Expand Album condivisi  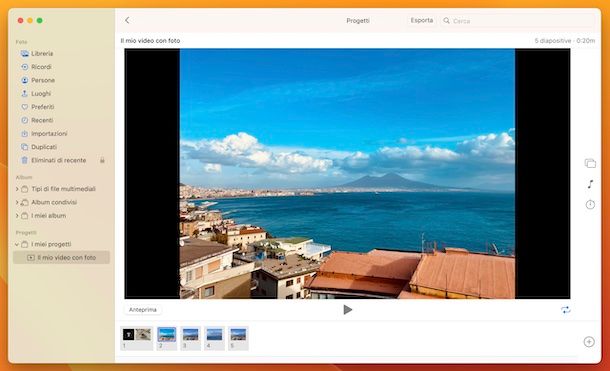17,202
